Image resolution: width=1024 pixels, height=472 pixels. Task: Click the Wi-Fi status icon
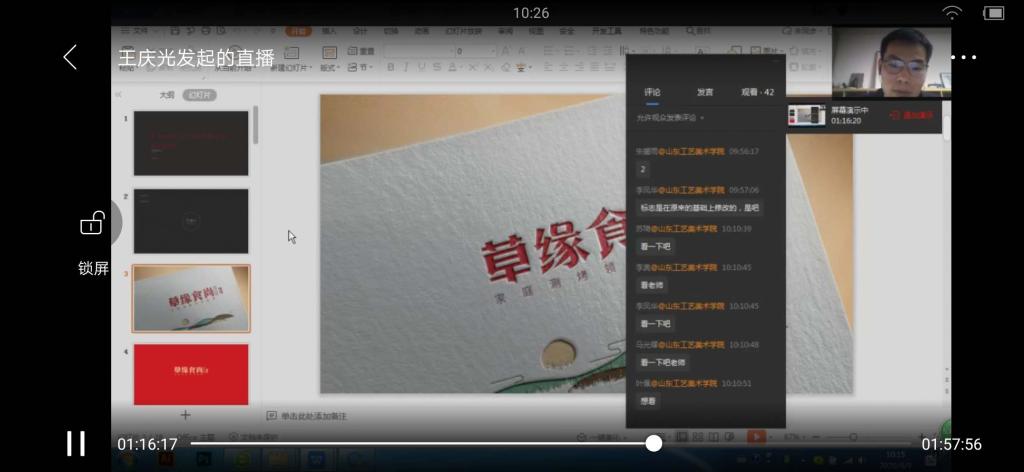click(952, 13)
